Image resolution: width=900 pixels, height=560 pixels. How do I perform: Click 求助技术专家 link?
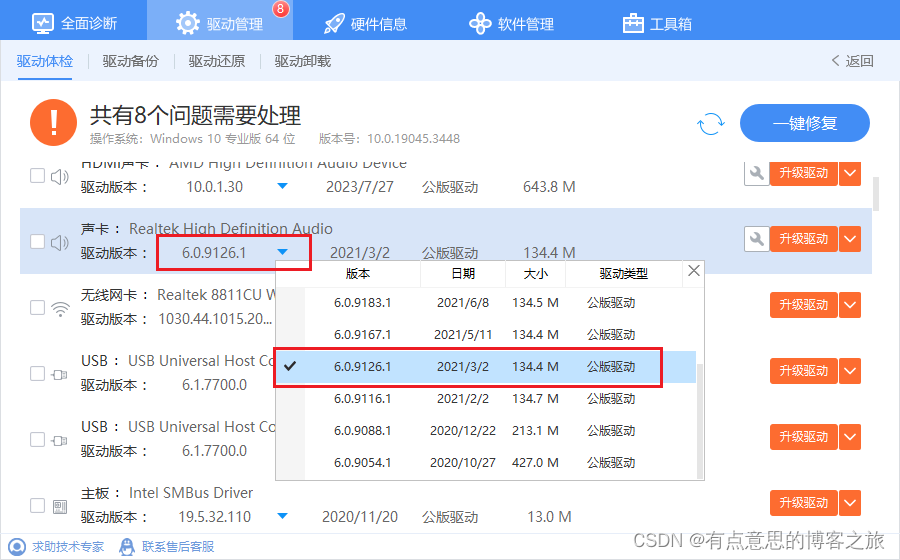68,547
